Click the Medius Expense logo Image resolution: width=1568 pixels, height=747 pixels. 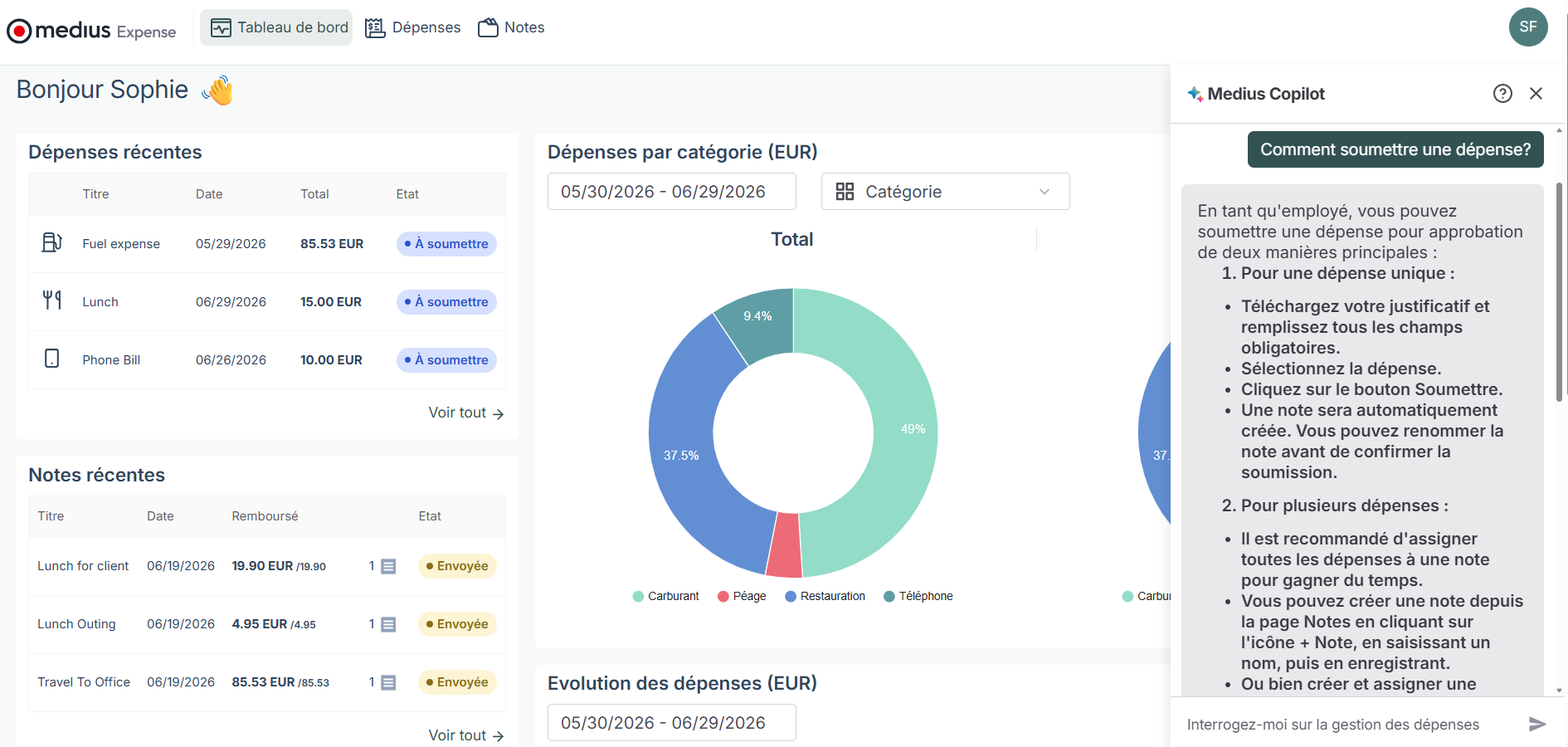(92, 31)
